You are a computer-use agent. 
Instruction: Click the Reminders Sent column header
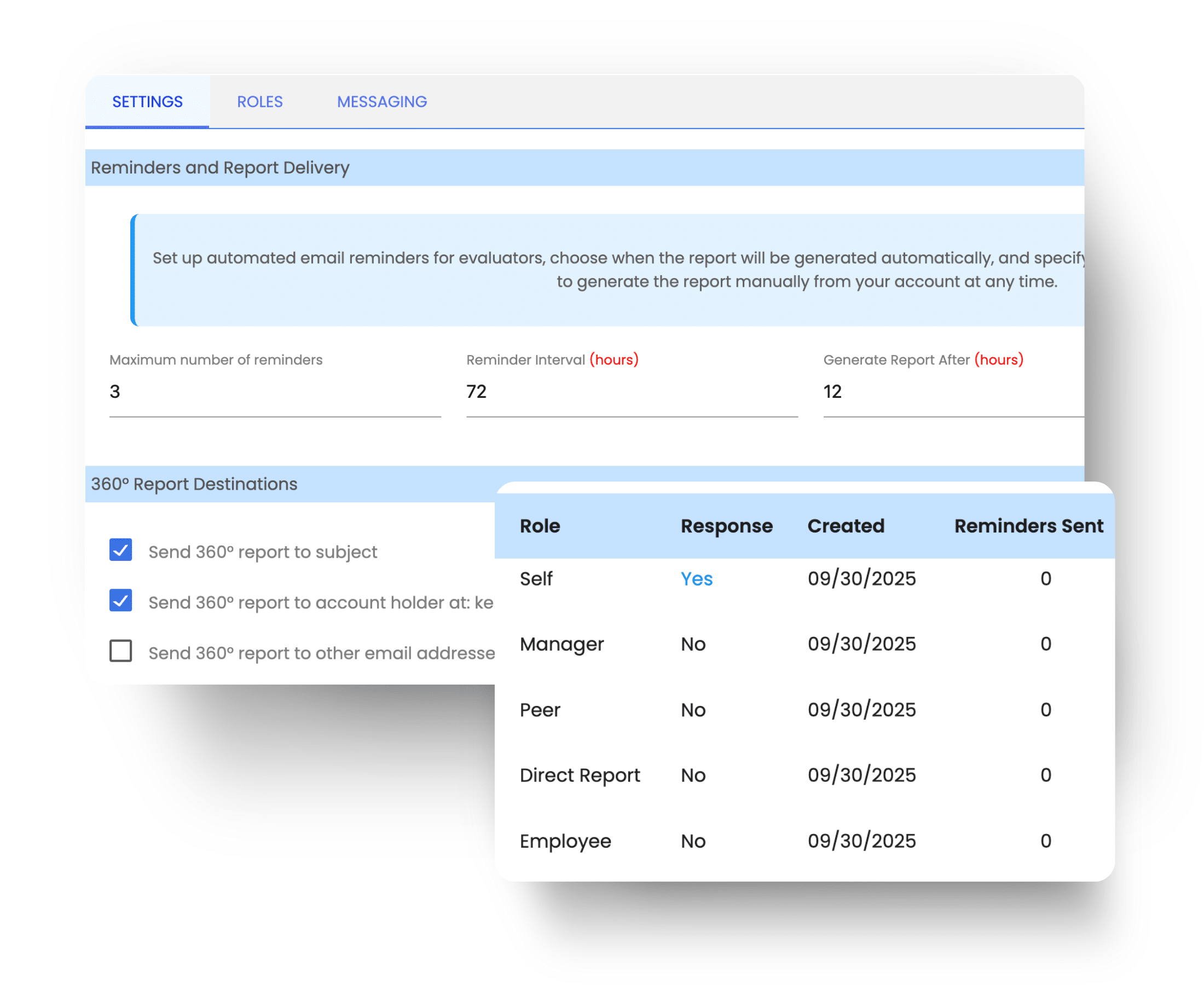[x=1028, y=526]
